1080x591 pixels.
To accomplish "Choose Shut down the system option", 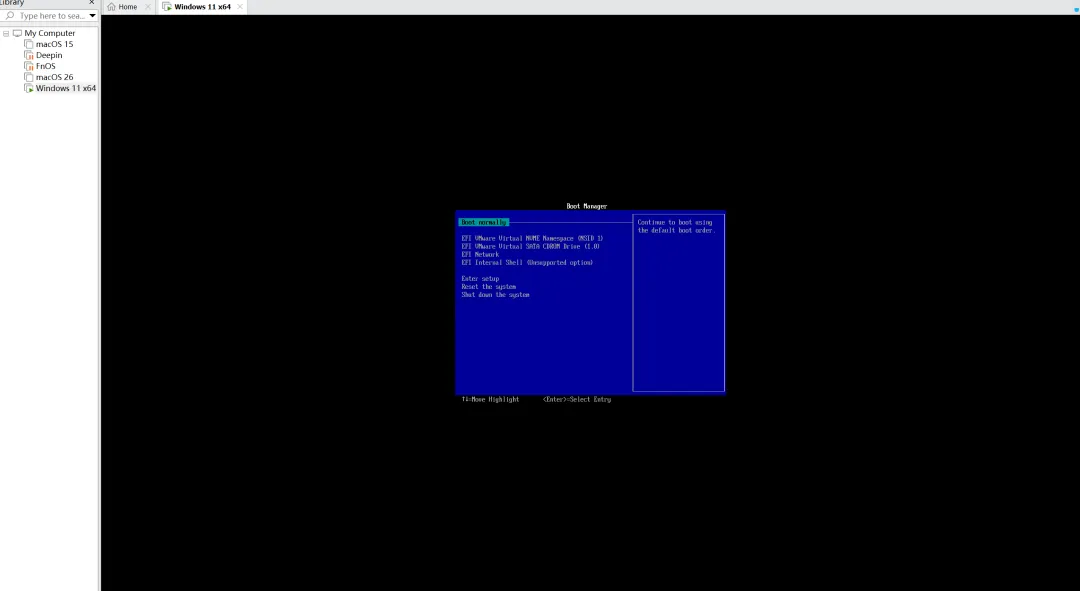I will pos(495,295).
